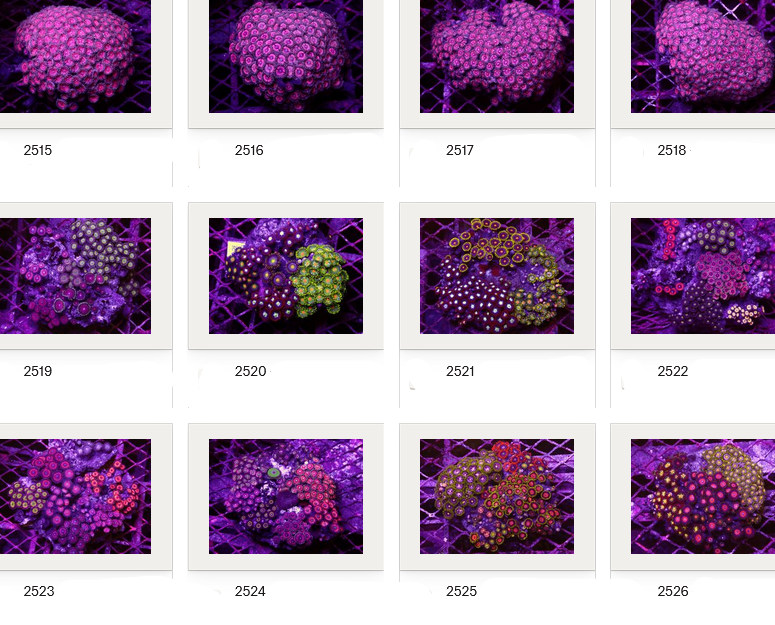Open coral photo thumbnail 2518
This screenshot has height=625, width=775.
(703, 56)
